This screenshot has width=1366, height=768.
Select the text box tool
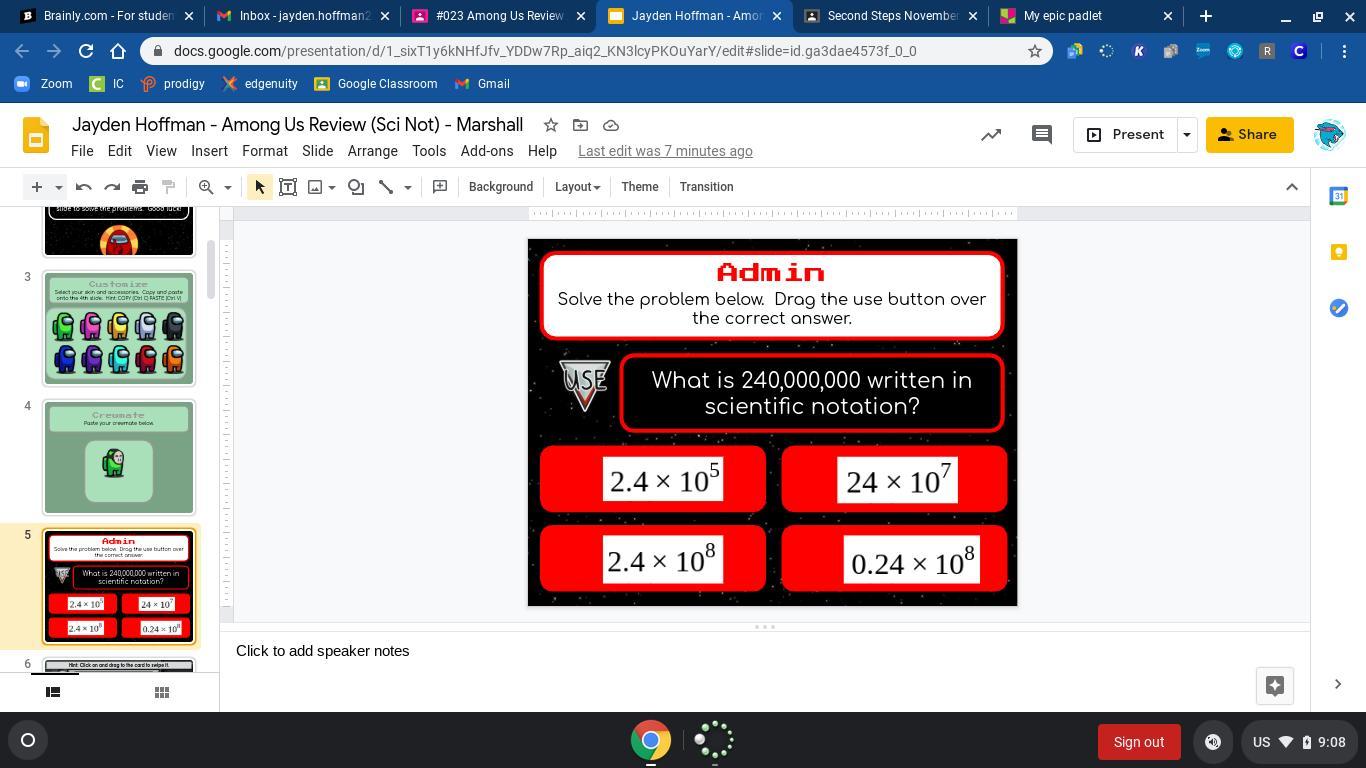pyautogui.click(x=288, y=187)
